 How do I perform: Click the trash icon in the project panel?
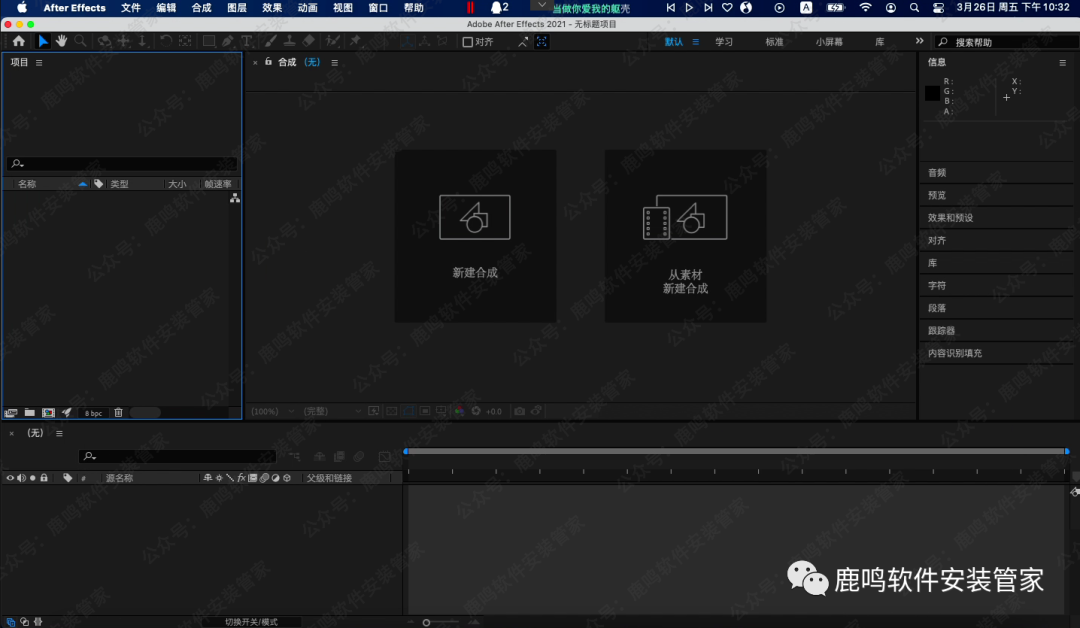118,412
